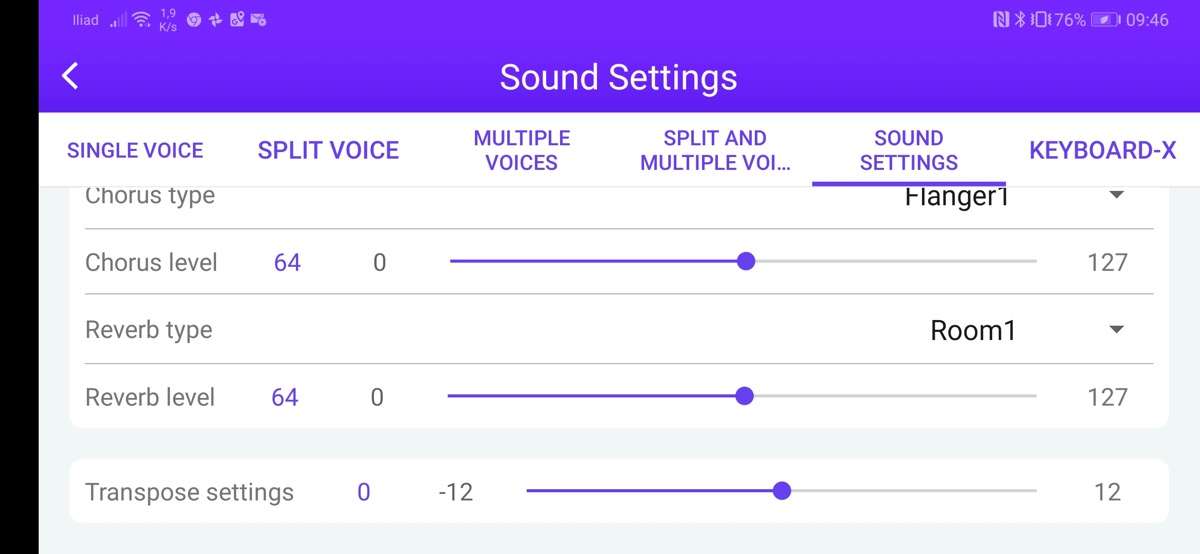Tap the Wi-Fi status icon
Image resolution: width=1200 pixels, height=554 pixels.
tap(141, 19)
